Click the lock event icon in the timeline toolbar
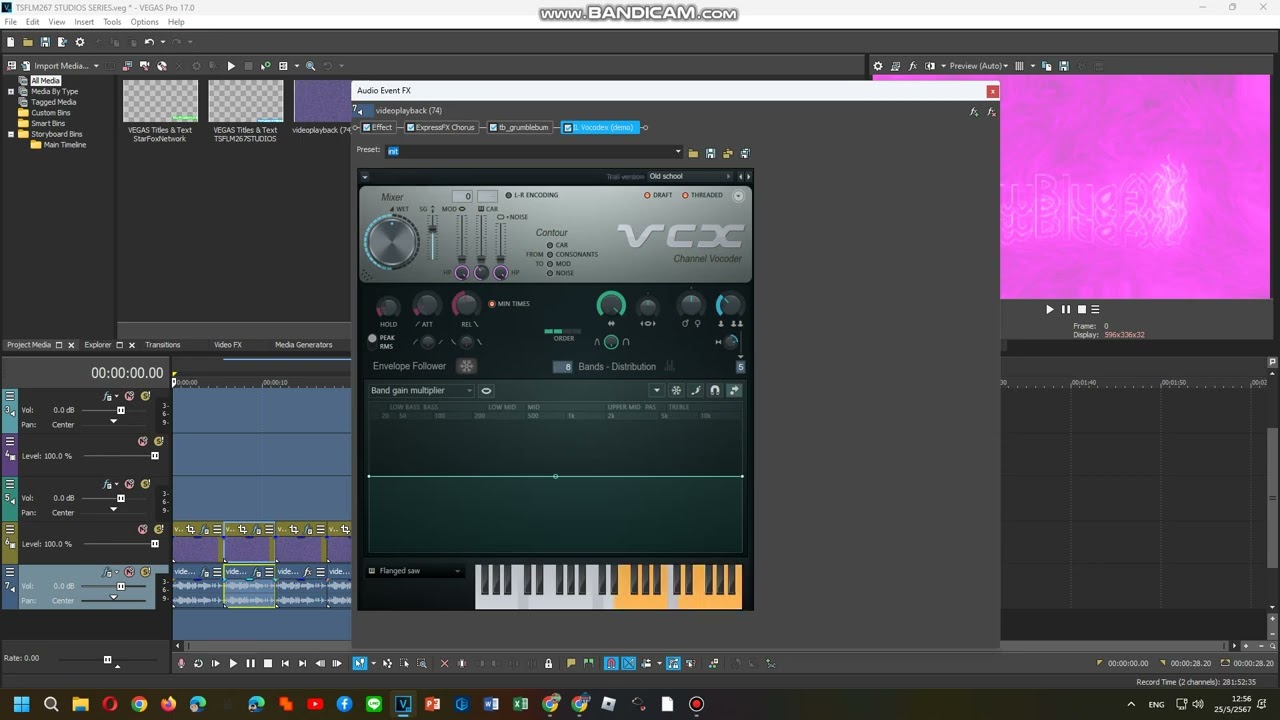The height and width of the screenshot is (720, 1280). click(x=548, y=663)
